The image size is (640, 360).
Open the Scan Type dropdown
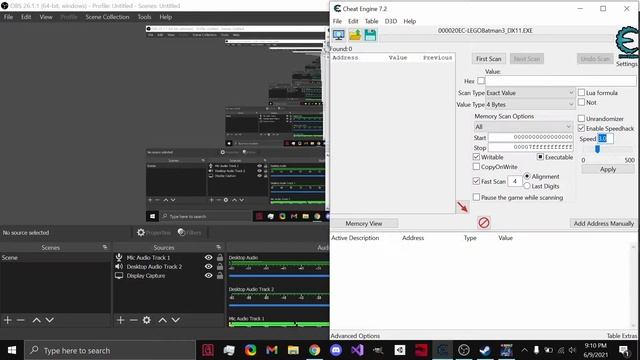(x=530, y=93)
